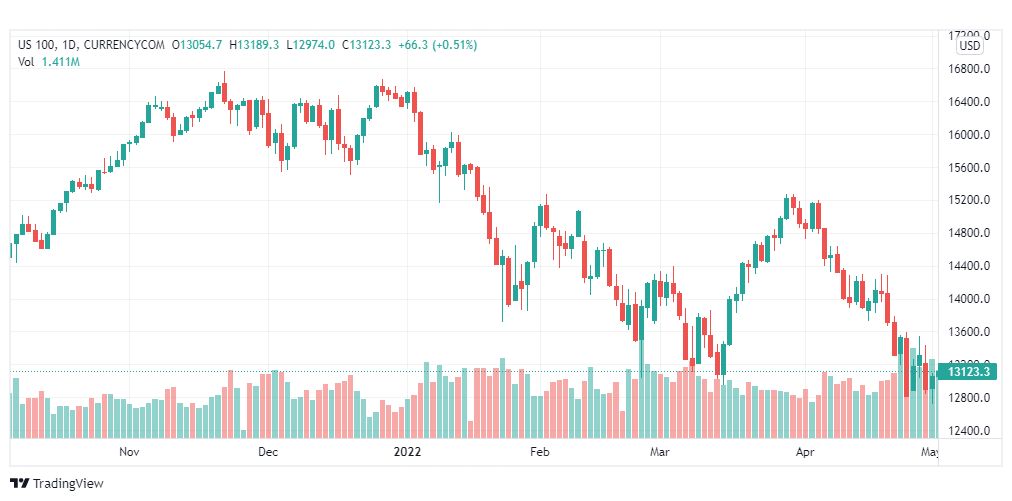Click the Mar label on time axis
This screenshot has height=501, width=1012.
point(660,452)
